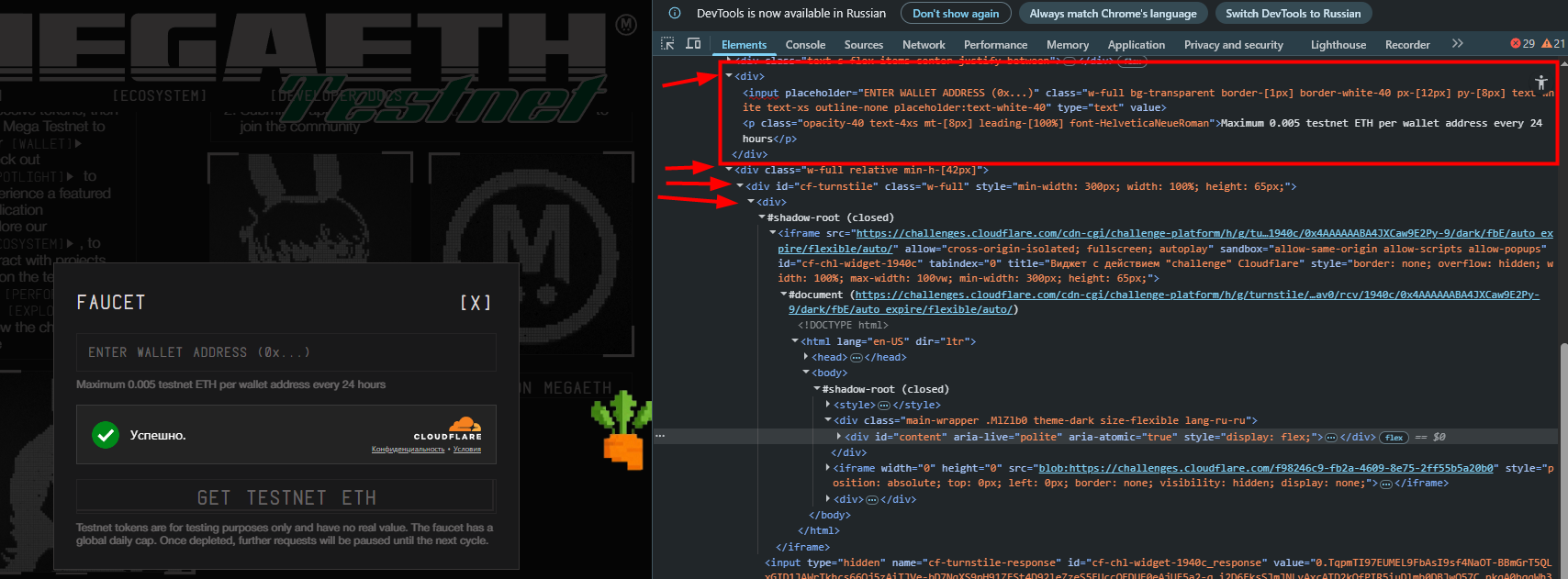
Task: Toggle the device toolbar icon
Action: tap(693, 44)
